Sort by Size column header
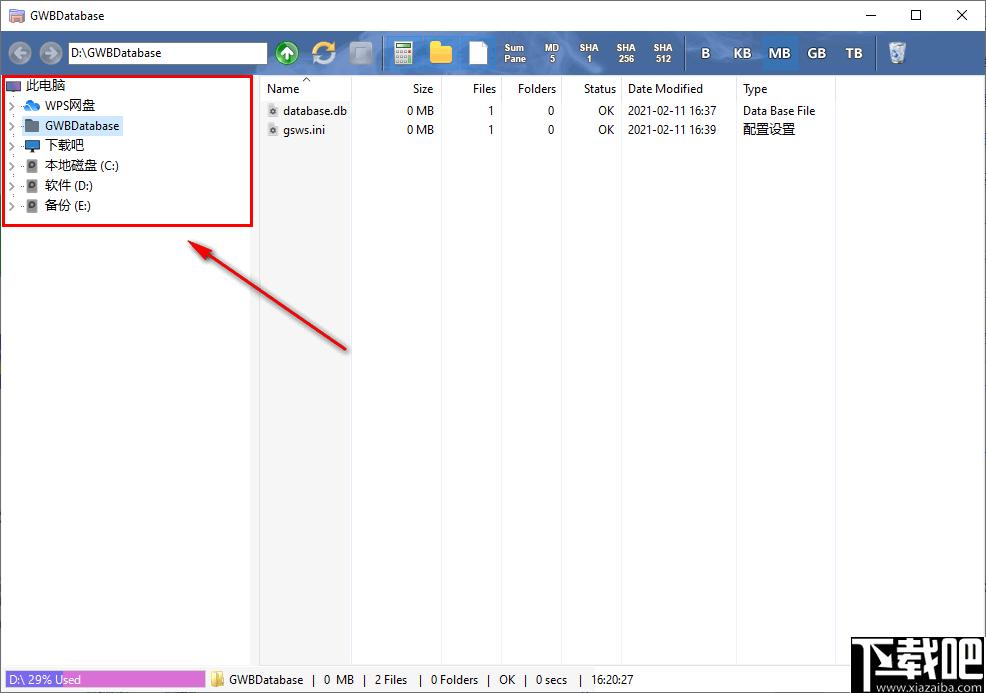The image size is (986, 693). pyautogui.click(x=423, y=89)
